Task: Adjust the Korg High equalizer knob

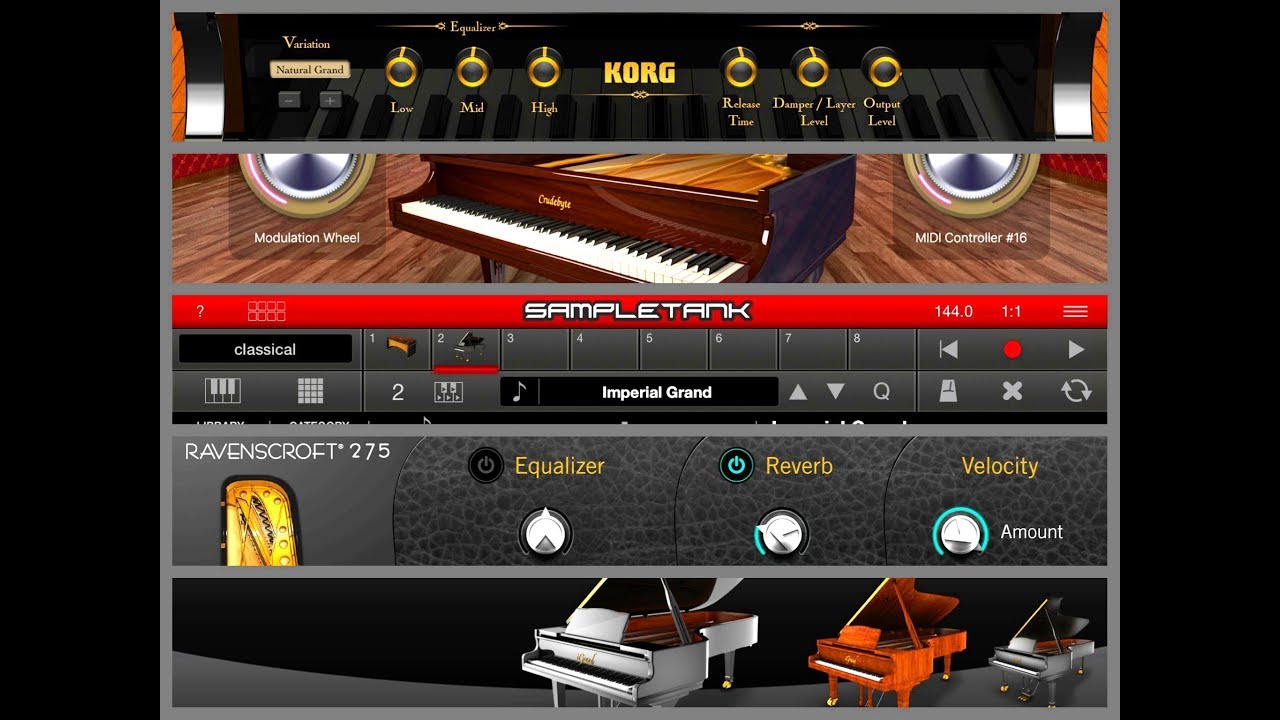Action: pos(544,70)
